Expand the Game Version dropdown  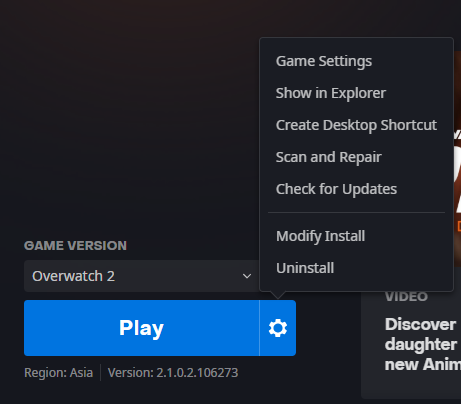click(142, 276)
